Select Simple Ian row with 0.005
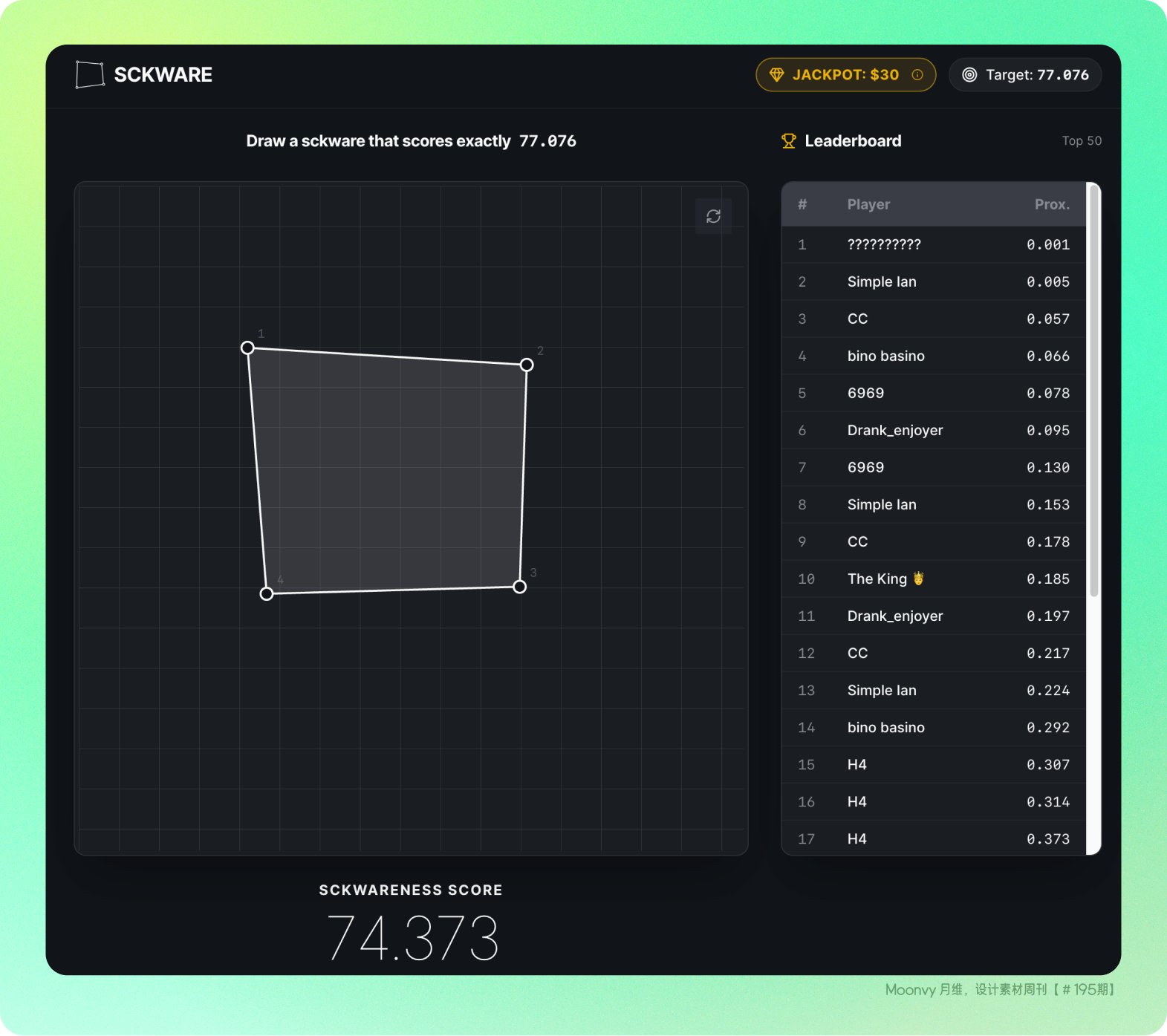This screenshot has height=1036, width=1167. click(x=934, y=281)
